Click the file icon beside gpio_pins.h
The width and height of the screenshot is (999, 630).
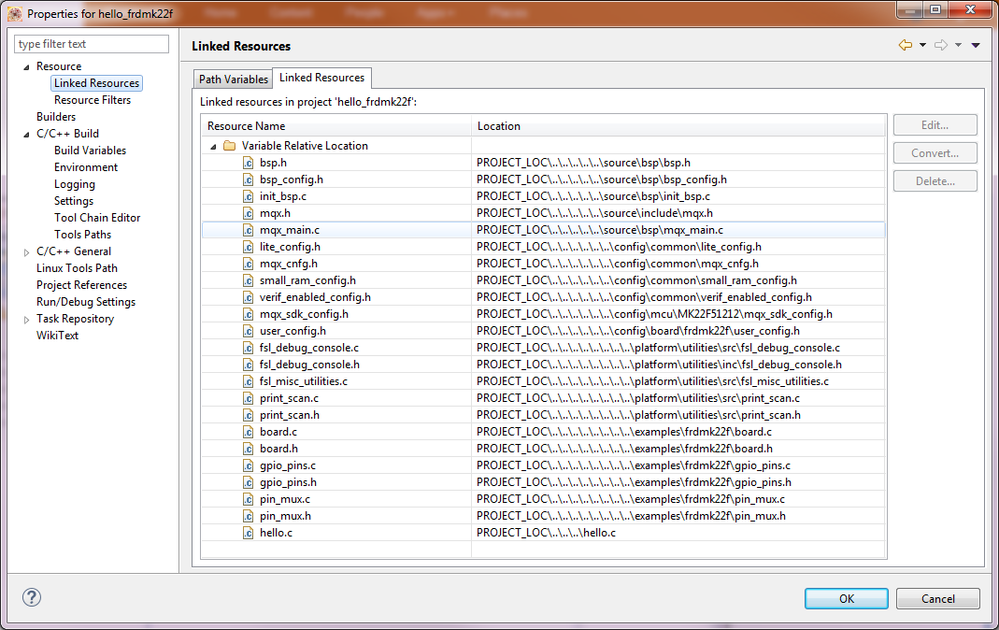pos(248,482)
